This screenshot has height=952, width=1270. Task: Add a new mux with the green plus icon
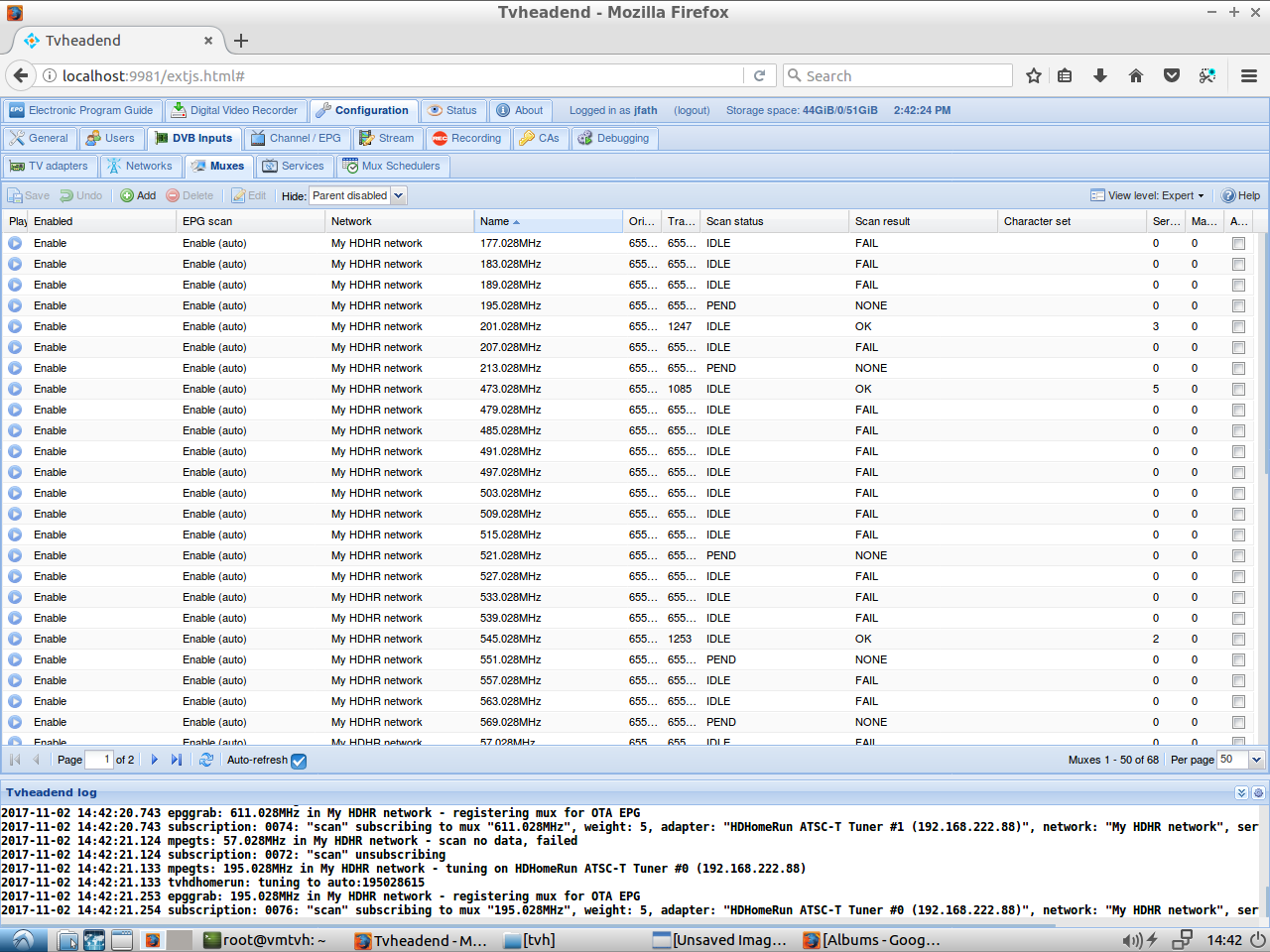coord(138,195)
